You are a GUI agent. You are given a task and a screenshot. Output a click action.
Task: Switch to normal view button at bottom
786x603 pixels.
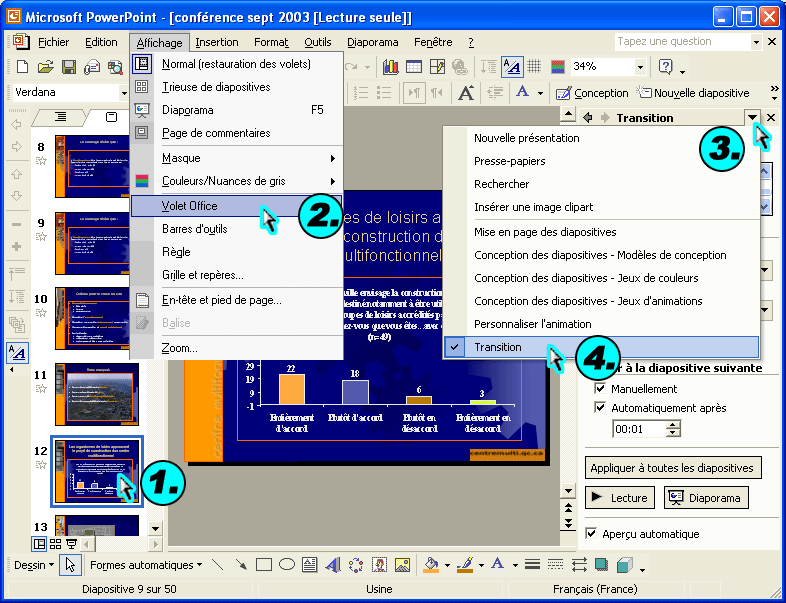39,544
